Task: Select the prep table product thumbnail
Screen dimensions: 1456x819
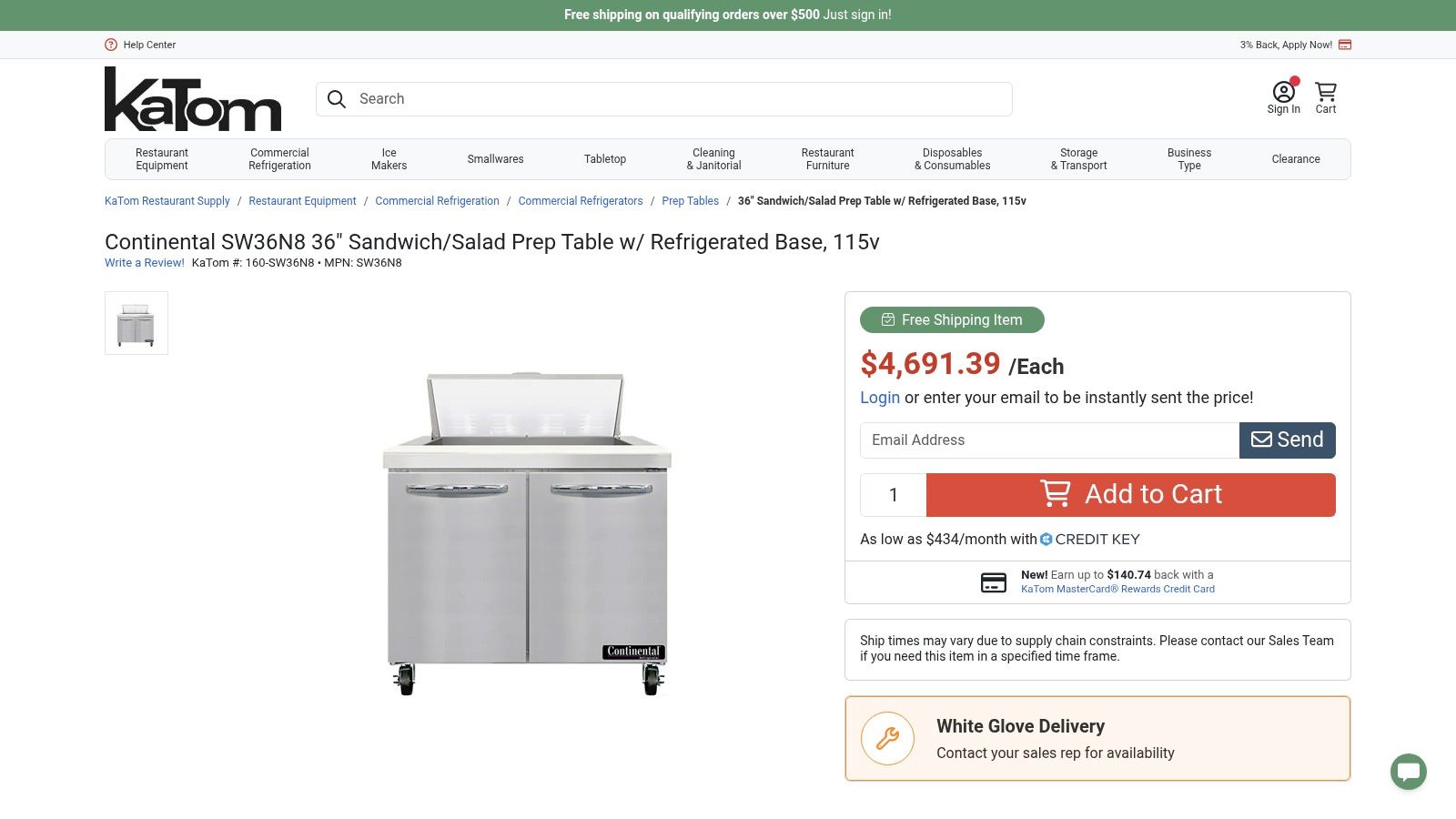Action: (136, 323)
